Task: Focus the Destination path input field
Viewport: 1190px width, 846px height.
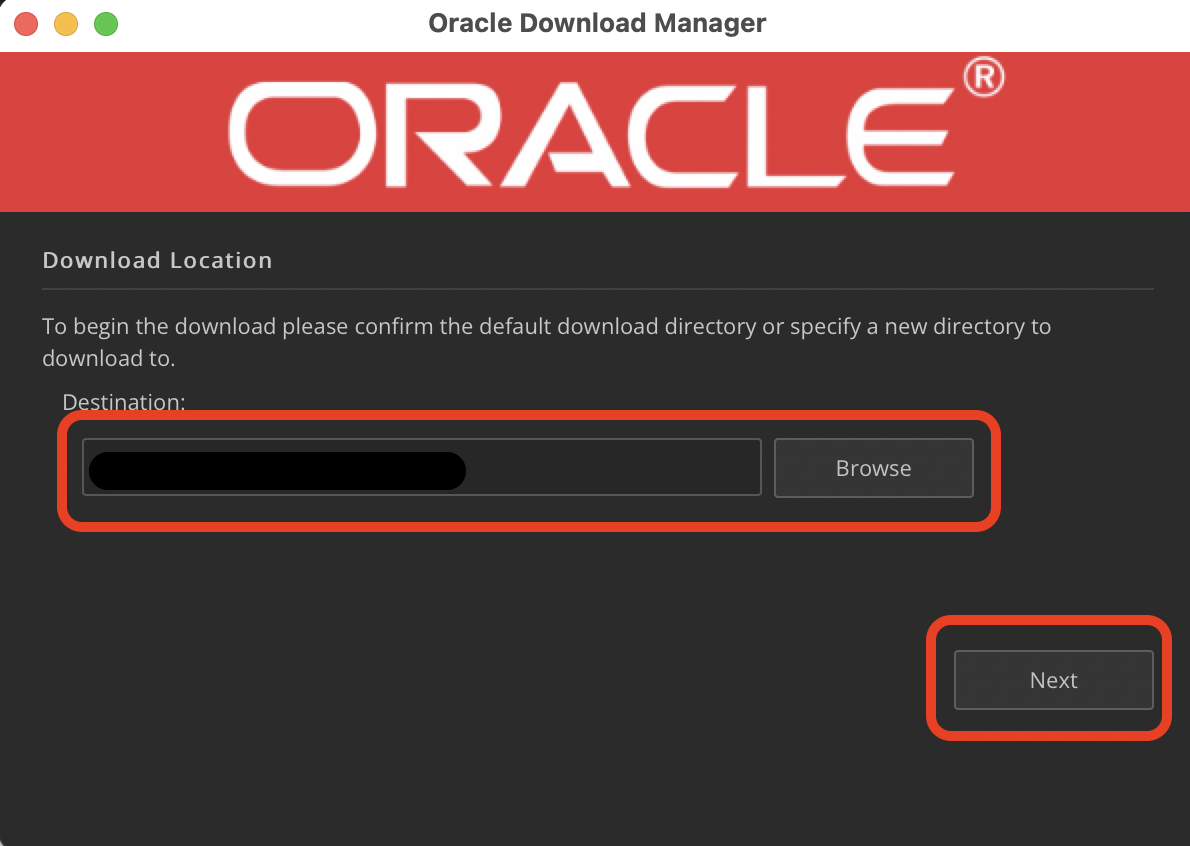Action: point(421,467)
